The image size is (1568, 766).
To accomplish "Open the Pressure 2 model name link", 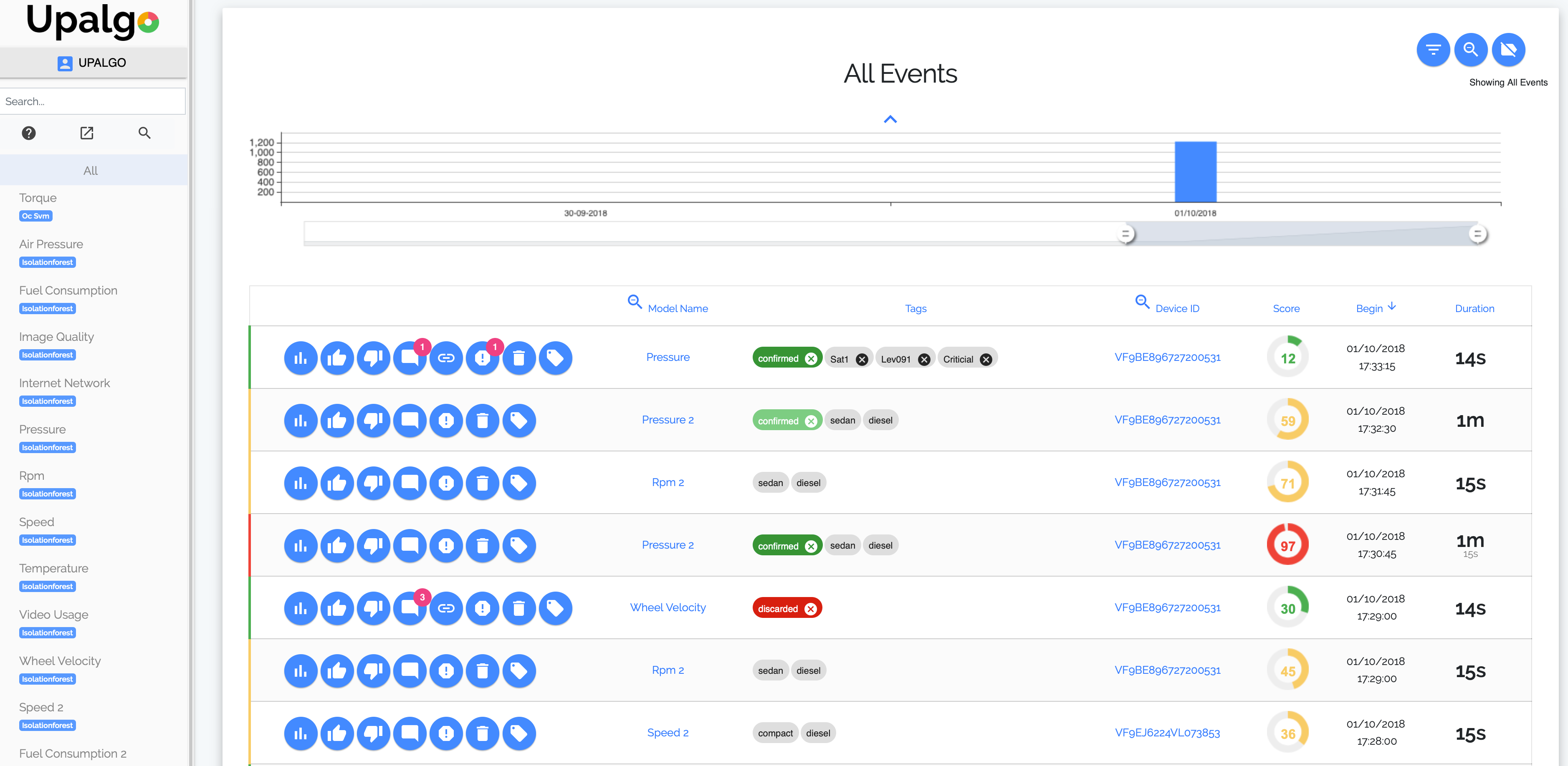I will (x=668, y=420).
